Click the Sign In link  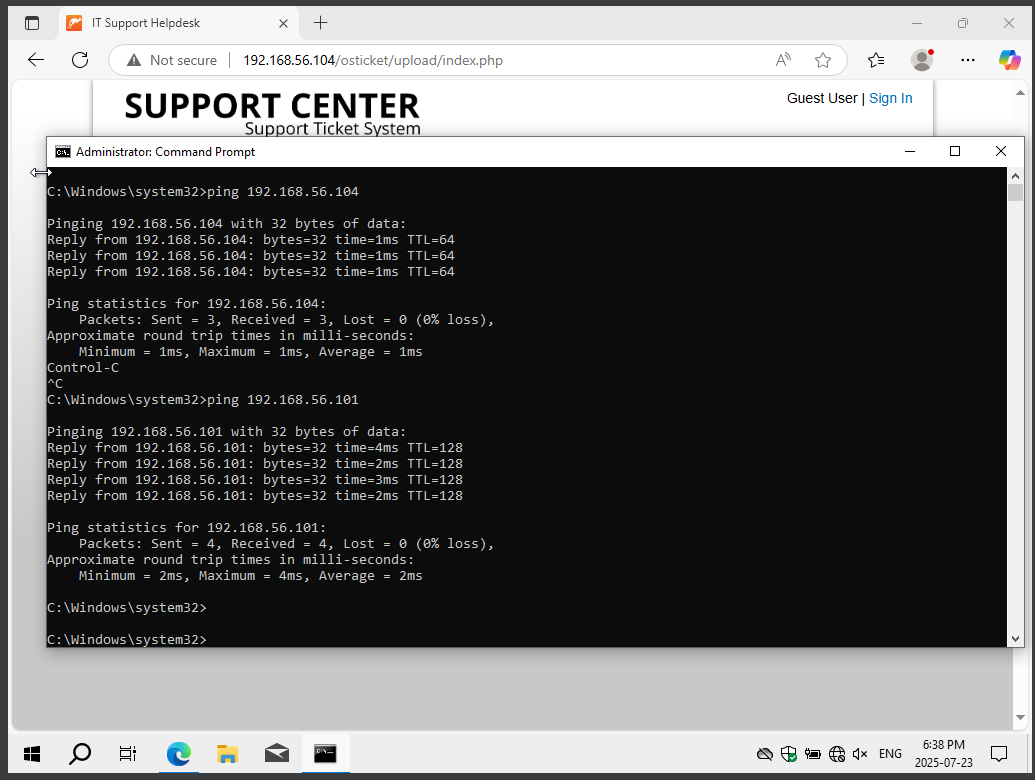point(890,98)
